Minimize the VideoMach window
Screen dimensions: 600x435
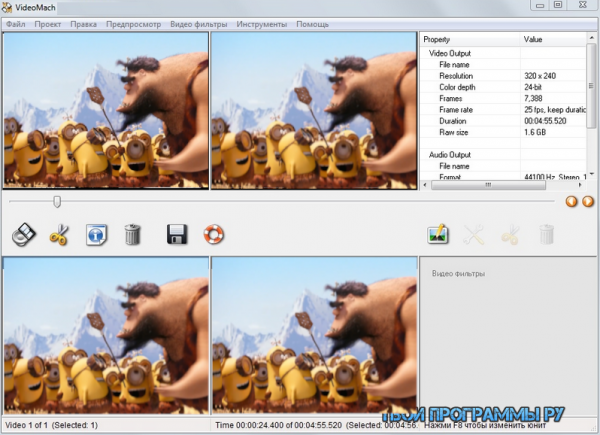(540, 5)
